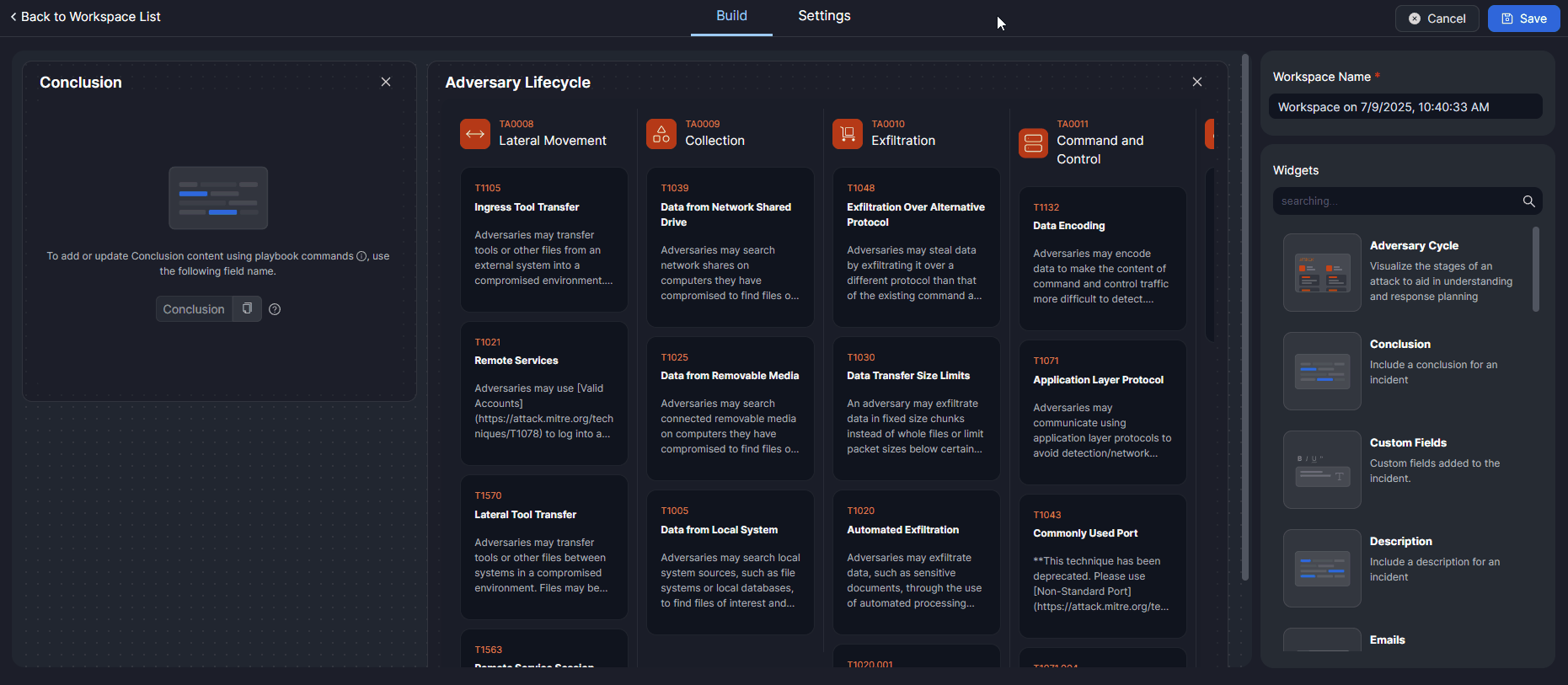Go back to Workspace List
The image size is (1568, 685).
pos(85,17)
